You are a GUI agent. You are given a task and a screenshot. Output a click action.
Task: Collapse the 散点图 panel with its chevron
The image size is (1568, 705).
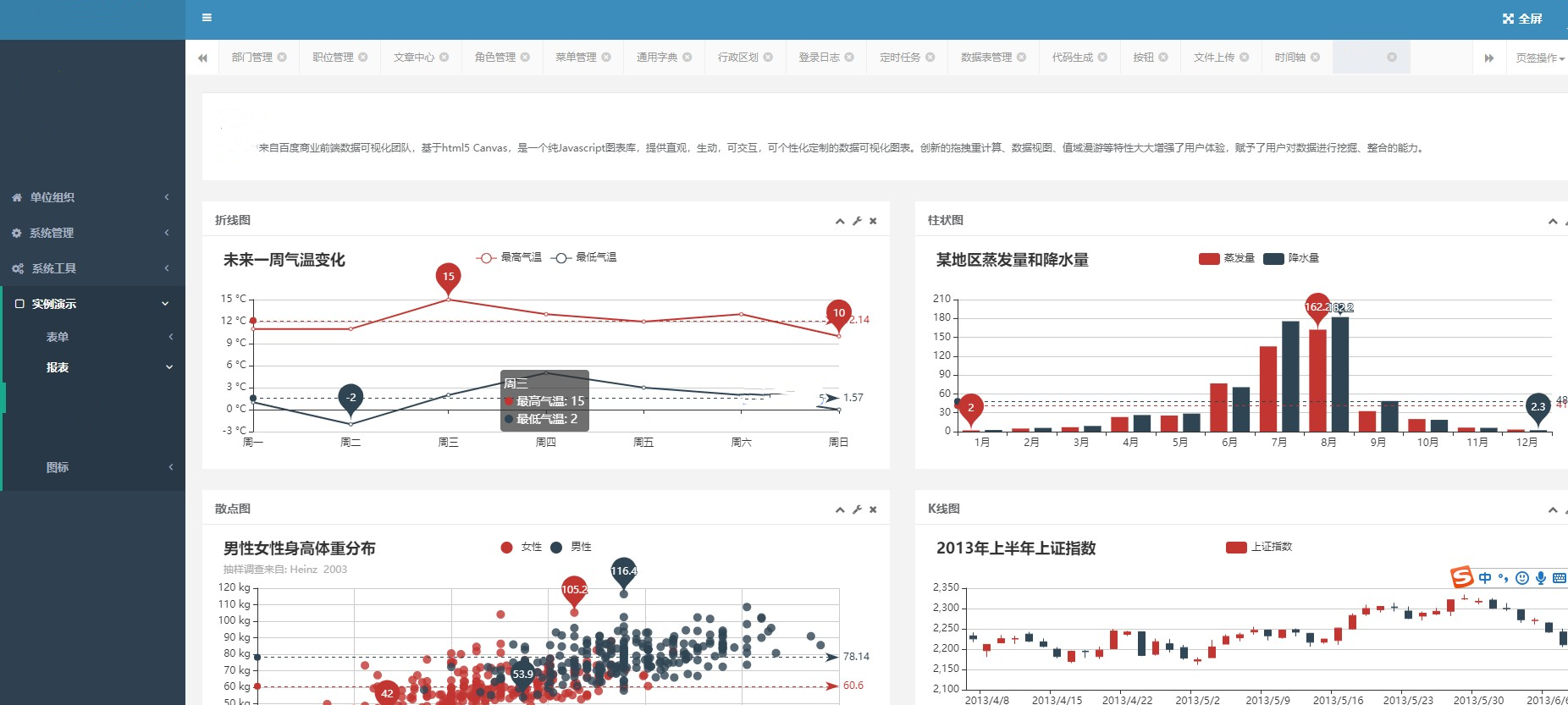[x=840, y=509]
